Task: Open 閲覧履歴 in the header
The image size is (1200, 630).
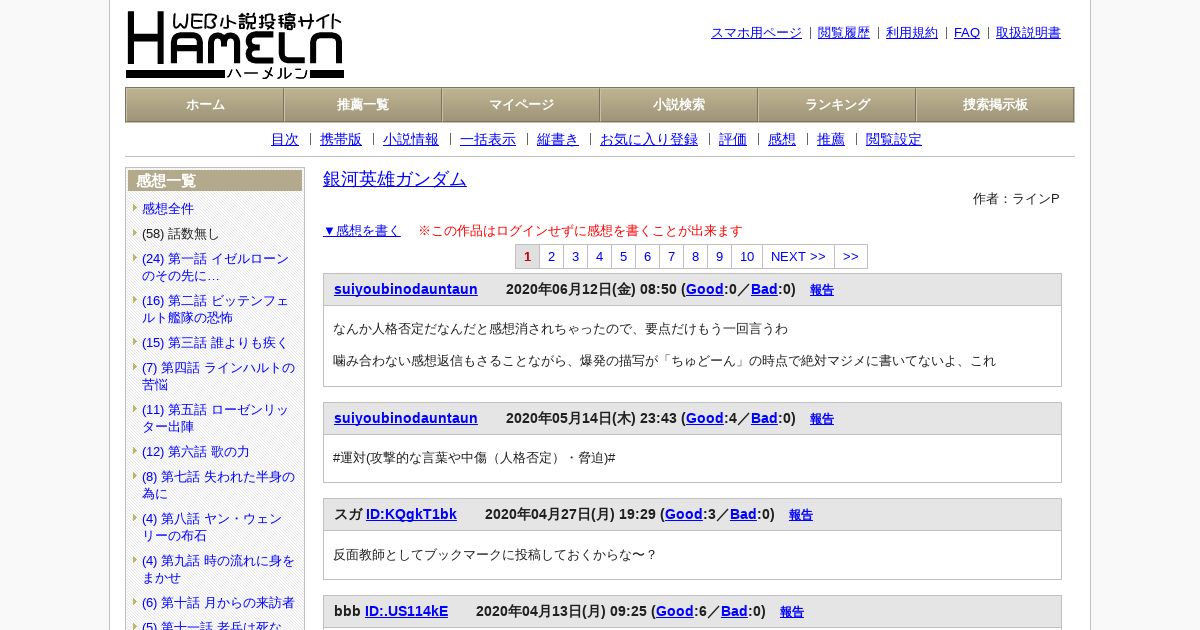Action: [844, 32]
